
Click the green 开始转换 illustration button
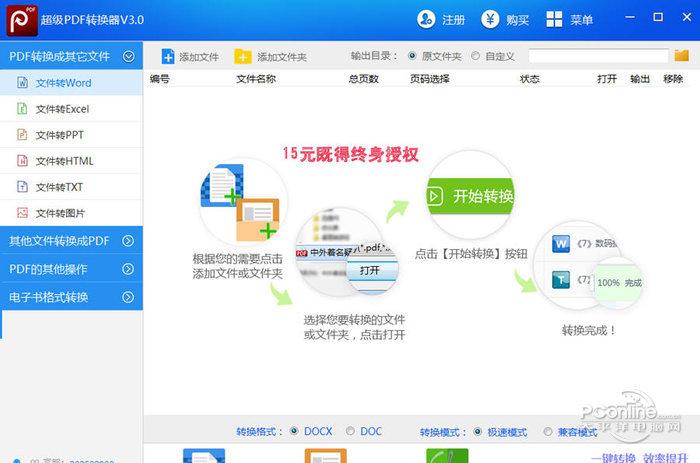tap(470, 196)
